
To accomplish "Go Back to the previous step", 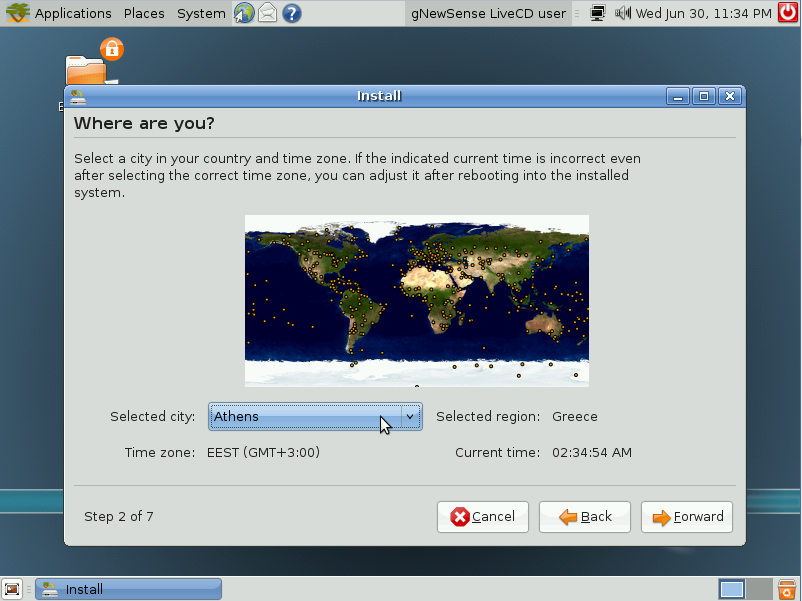I will pyautogui.click(x=585, y=517).
